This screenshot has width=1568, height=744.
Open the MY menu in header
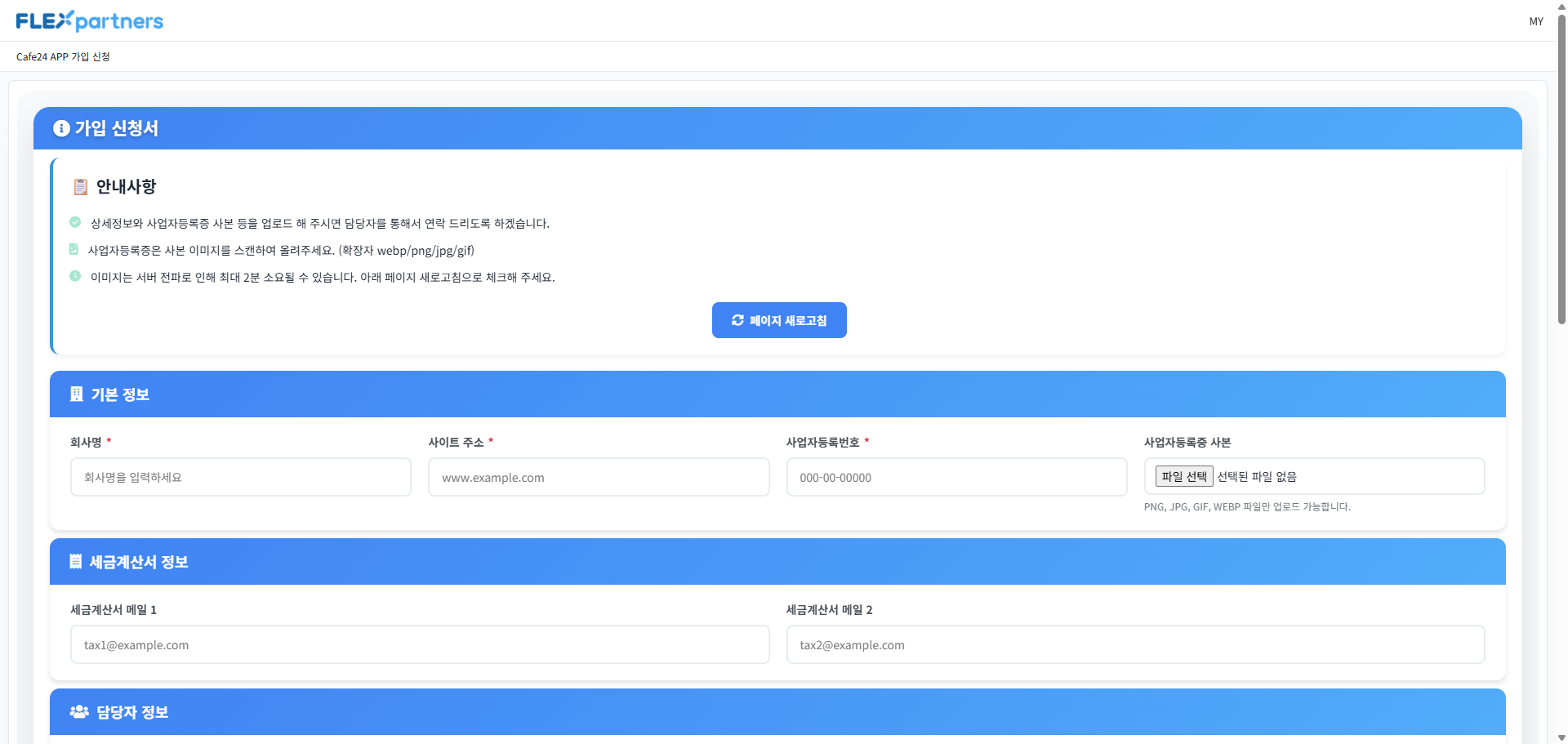1535,22
